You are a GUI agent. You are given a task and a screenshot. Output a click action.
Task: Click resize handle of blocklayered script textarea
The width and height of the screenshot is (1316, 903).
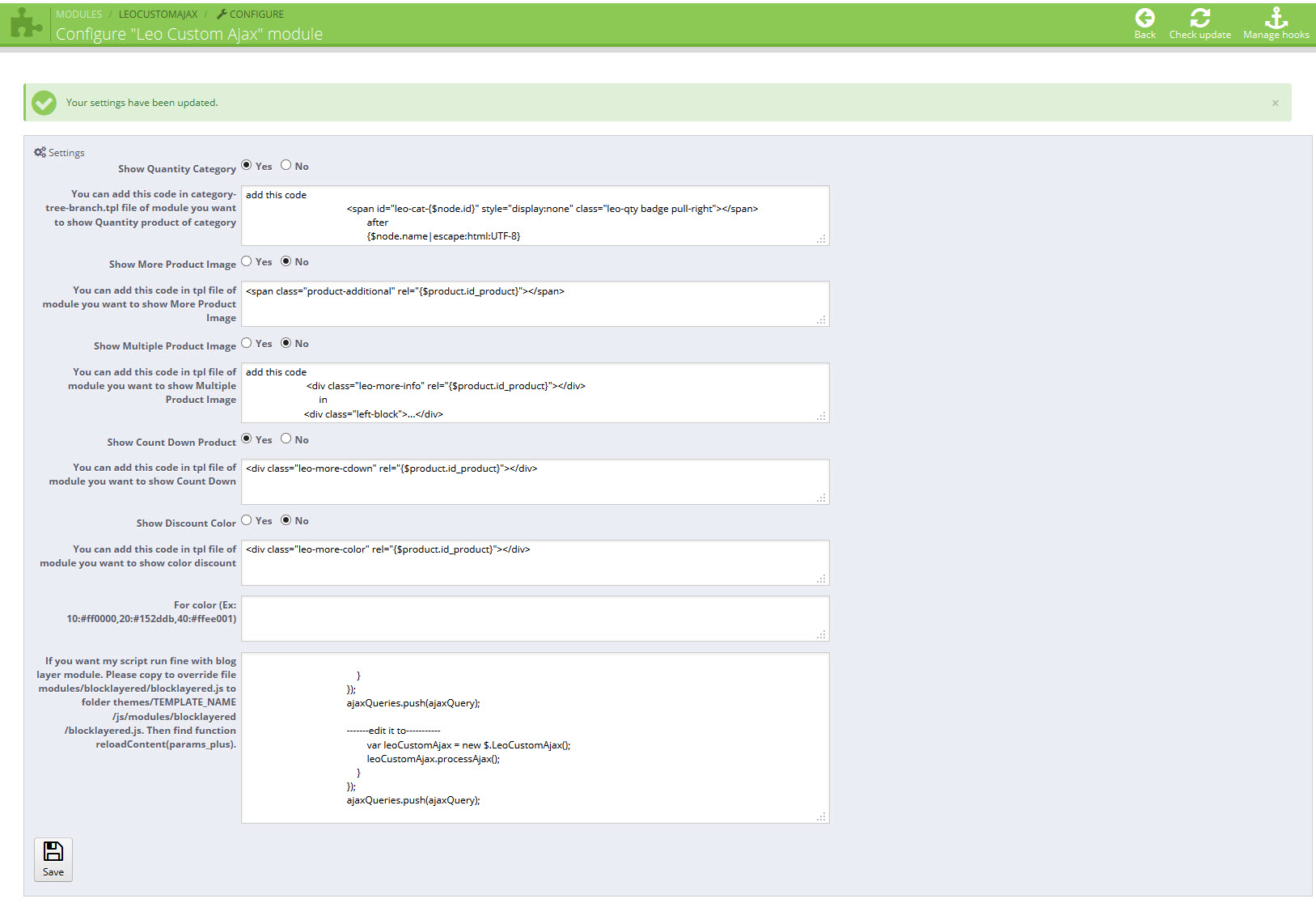click(822, 816)
